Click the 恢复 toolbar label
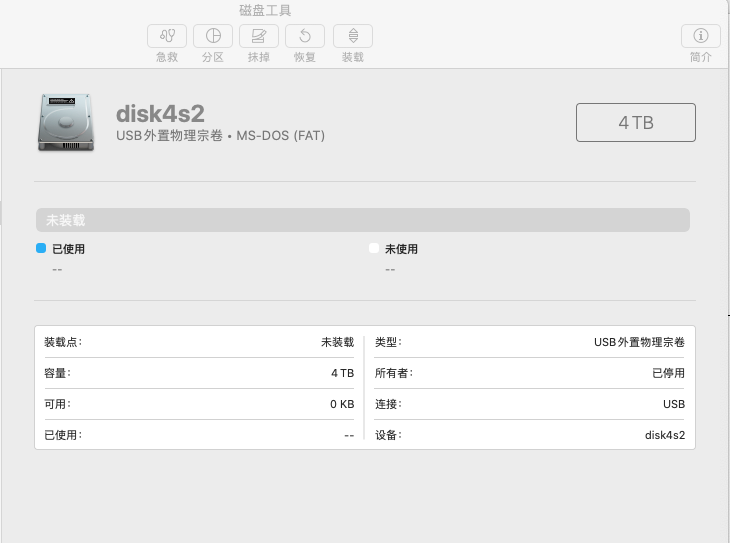Viewport: 730px width, 543px height. [305, 57]
